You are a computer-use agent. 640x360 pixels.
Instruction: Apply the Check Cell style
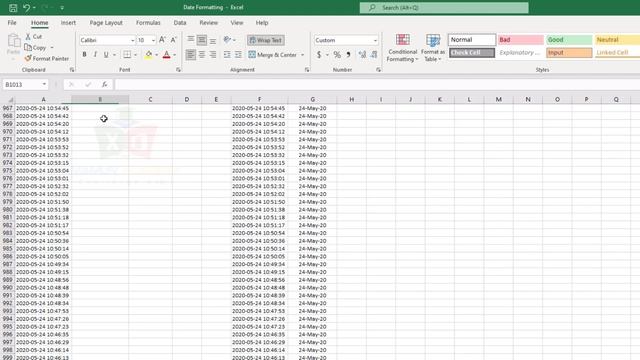pyautogui.click(x=472, y=53)
